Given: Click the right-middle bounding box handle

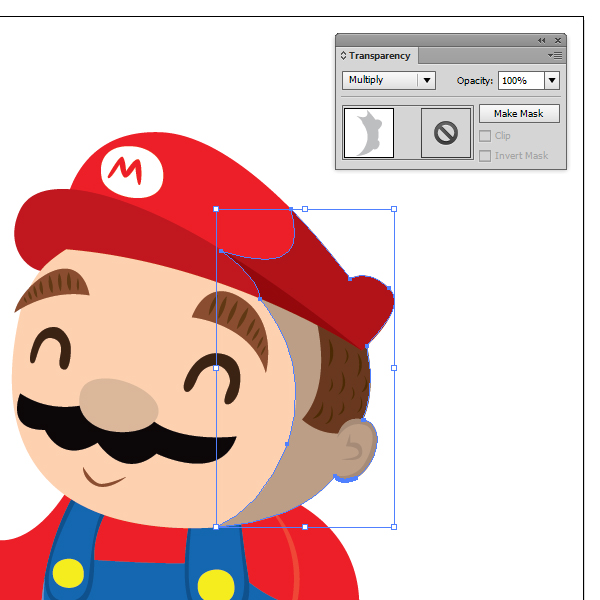Looking at the screenshot, I should click(394, 368).
